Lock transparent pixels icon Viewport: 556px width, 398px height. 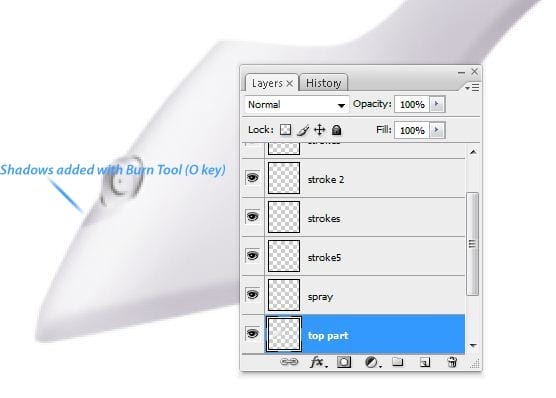(x=285, y=130)
